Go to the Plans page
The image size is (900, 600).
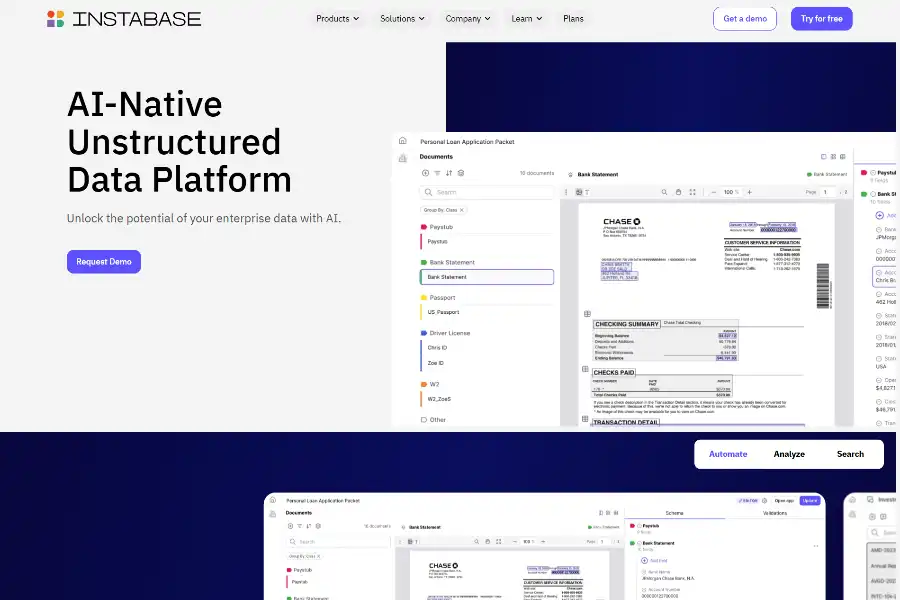(x=573, y=18)
